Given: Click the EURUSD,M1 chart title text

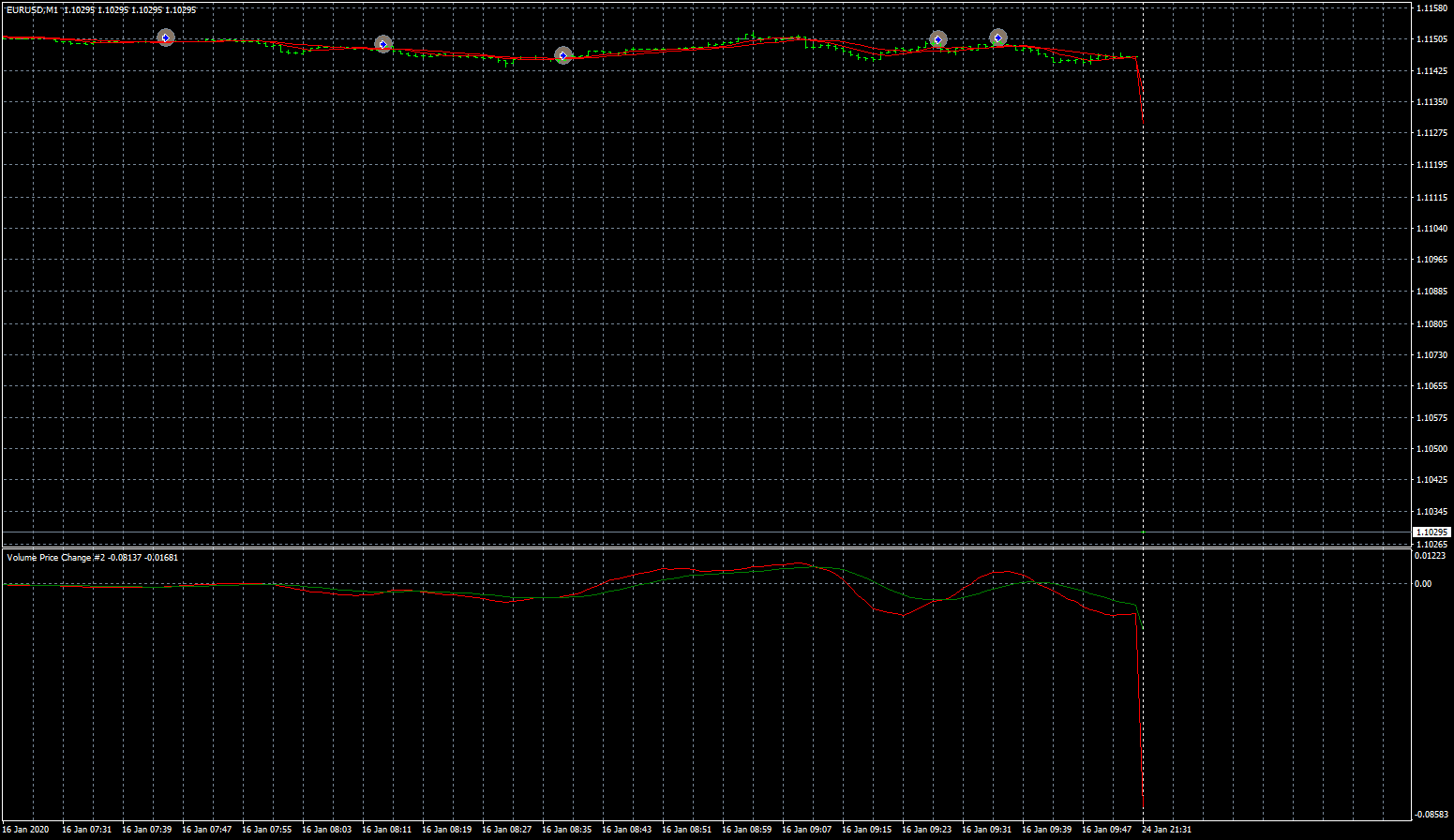Looking at the screenshot, I should click(33, 9).
